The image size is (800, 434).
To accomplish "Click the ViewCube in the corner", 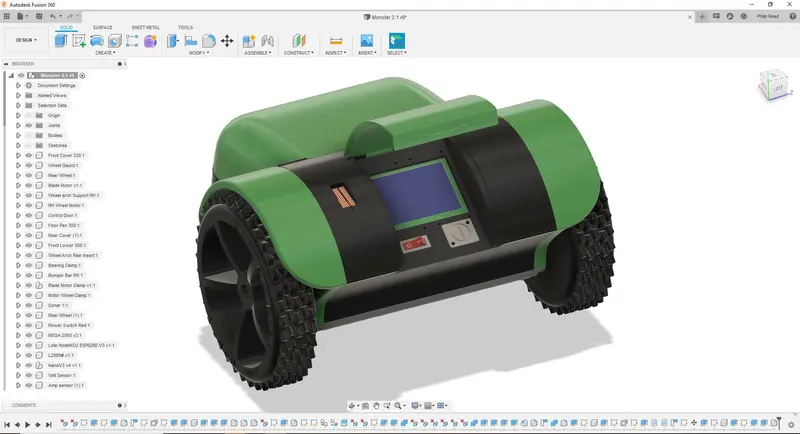I will click(776, 86).
